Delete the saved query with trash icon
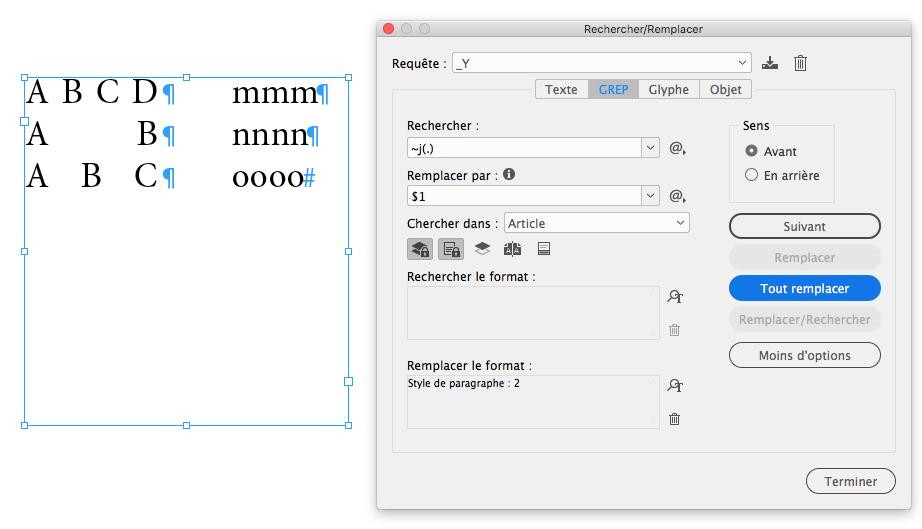922x529 pixels. tap(800, 63)
